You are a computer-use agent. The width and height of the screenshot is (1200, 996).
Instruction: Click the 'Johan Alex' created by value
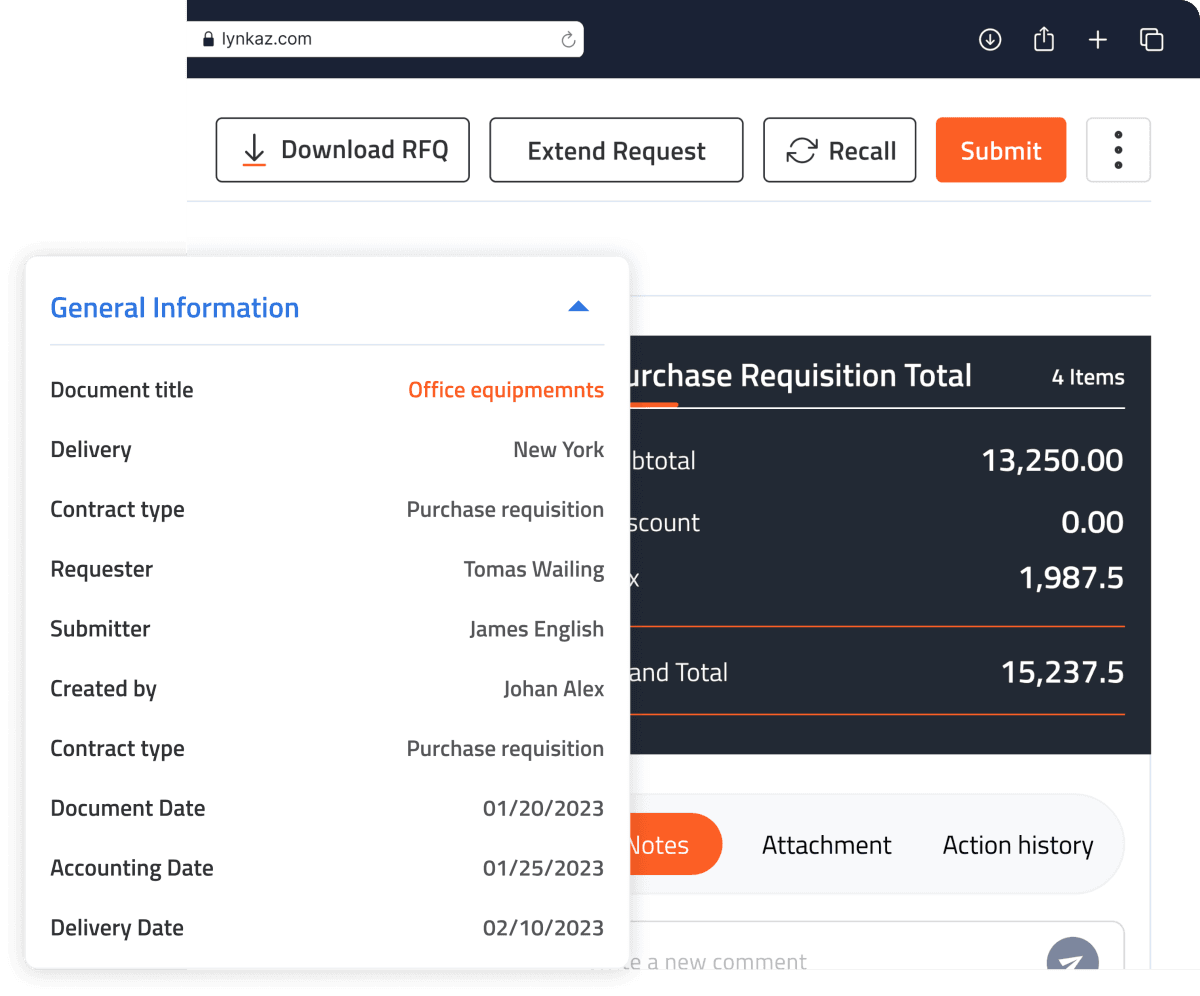coord(554,689)
